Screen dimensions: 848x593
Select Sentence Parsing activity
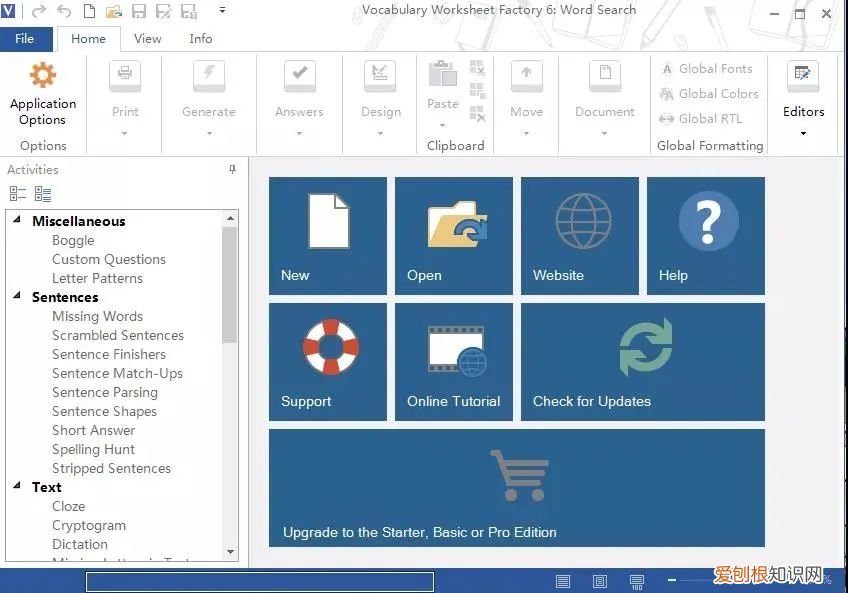[x=105, y=392]
